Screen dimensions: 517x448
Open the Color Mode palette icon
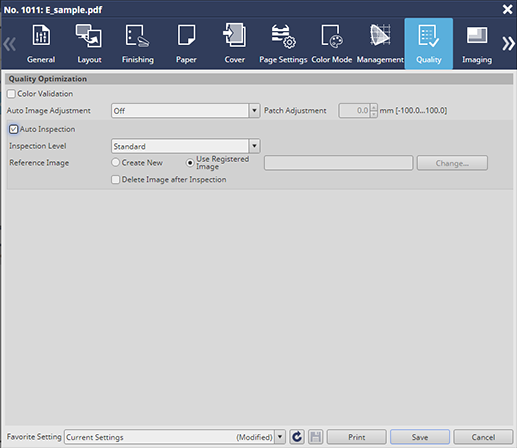(332, 36)
